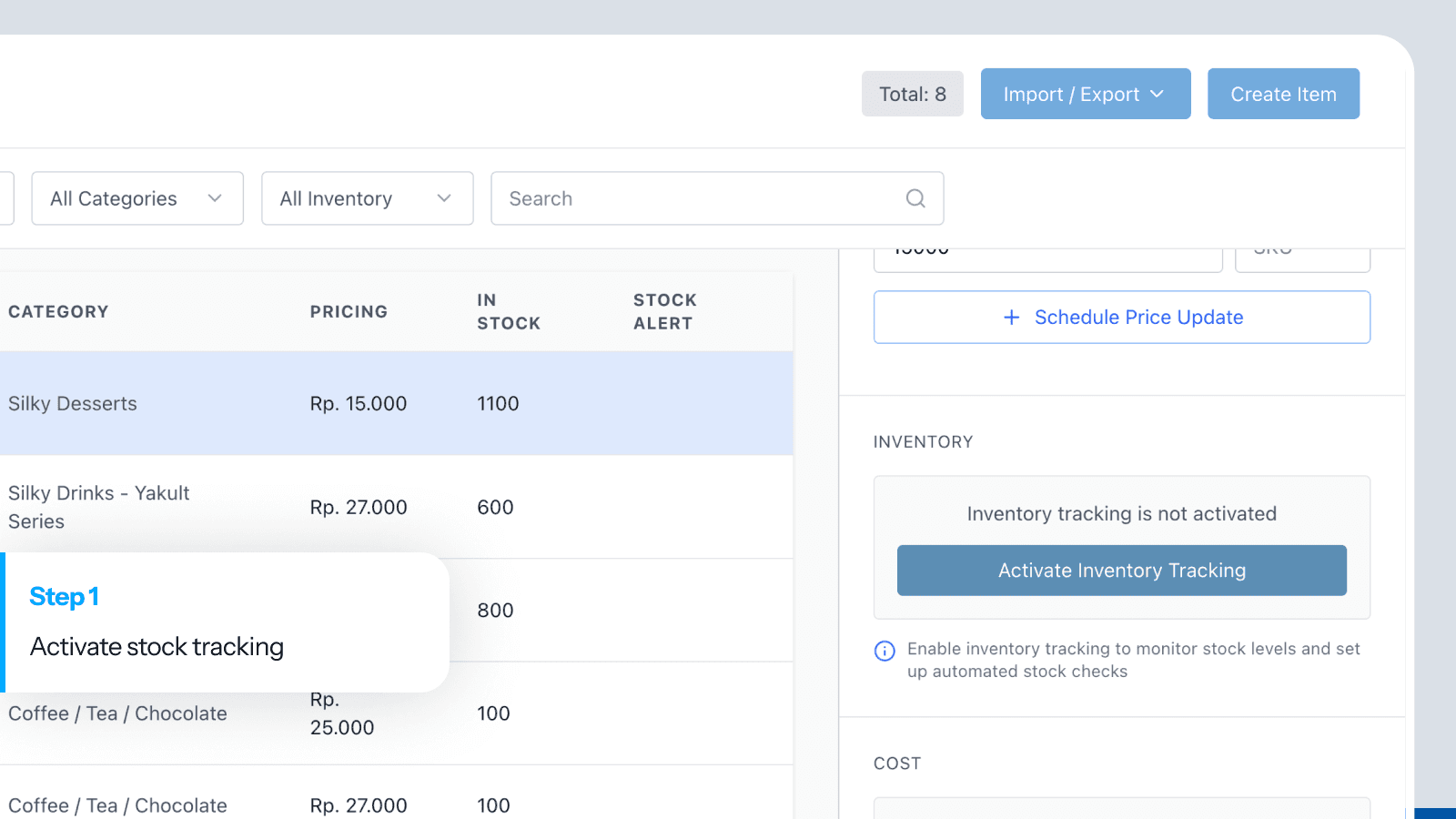Expand the All Categories filter
Screen dimensions: 1456x819
pyautogui.click(x=137, y=198)
